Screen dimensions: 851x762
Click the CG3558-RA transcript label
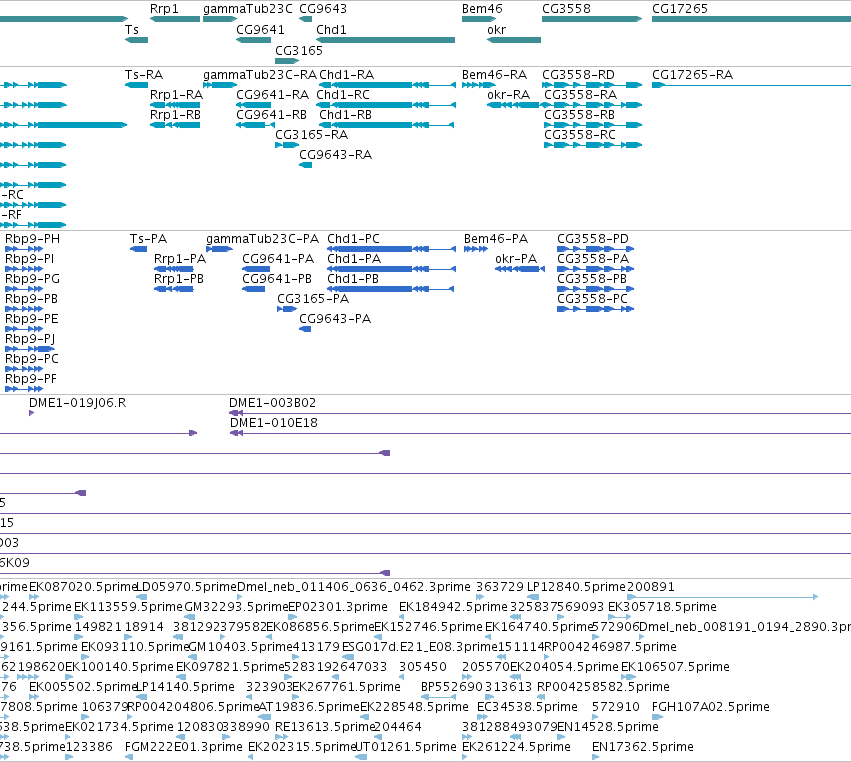581,95
